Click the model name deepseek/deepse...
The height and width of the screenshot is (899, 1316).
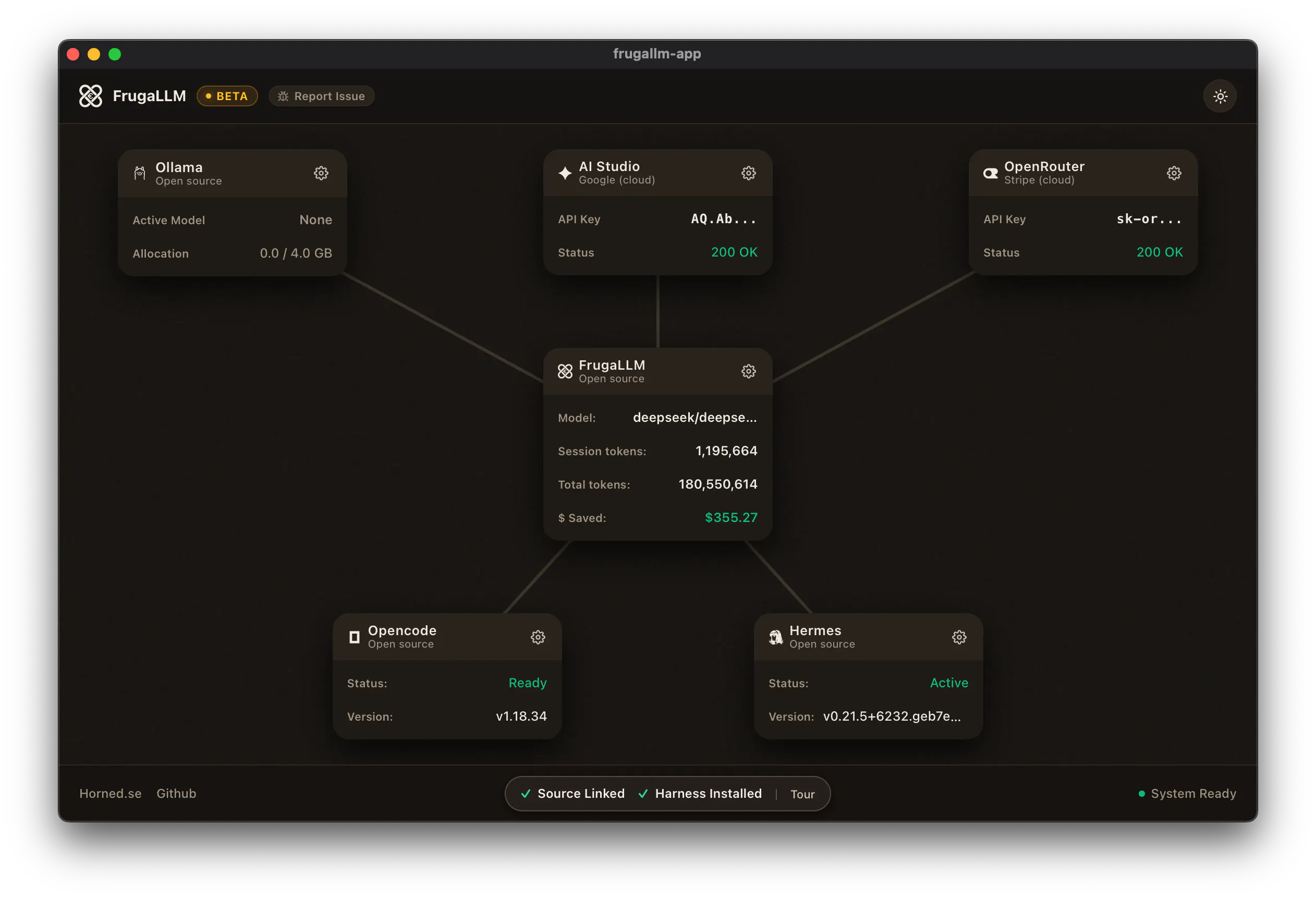point(695,418)
